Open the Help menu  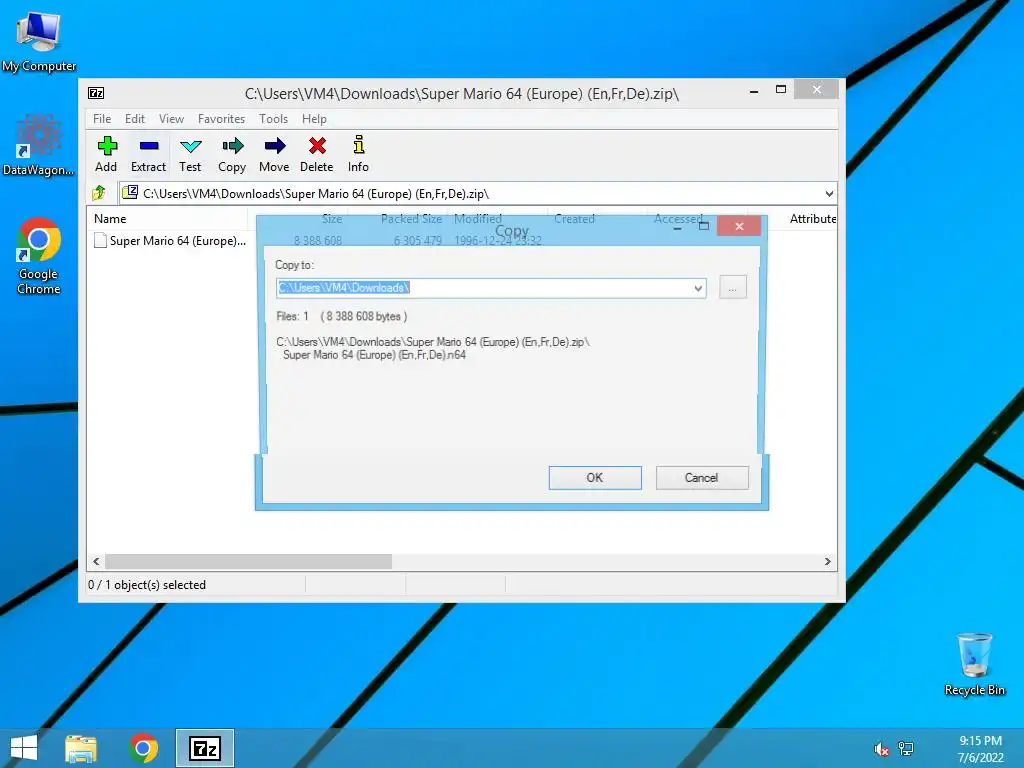point(314,119)
